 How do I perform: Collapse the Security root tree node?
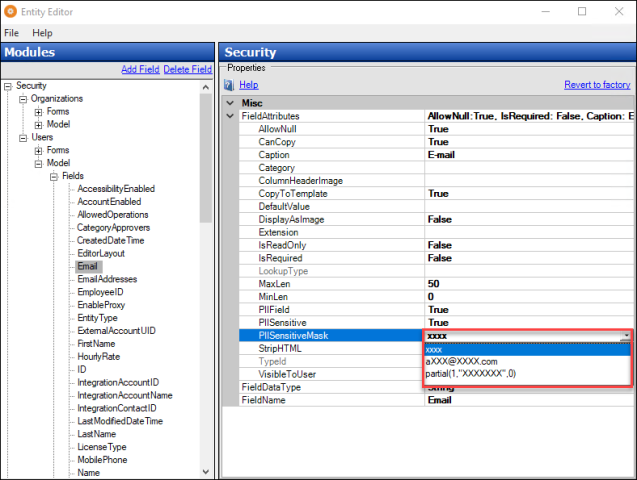[x=8, y=86]
